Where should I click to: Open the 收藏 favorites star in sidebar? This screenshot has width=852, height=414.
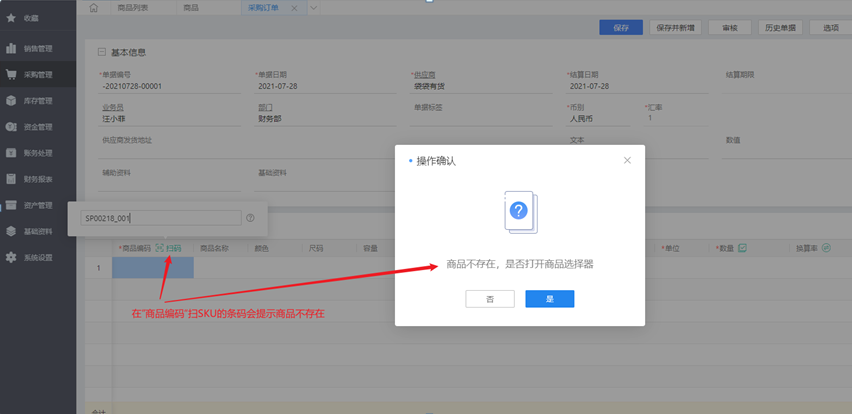point(11,18)
